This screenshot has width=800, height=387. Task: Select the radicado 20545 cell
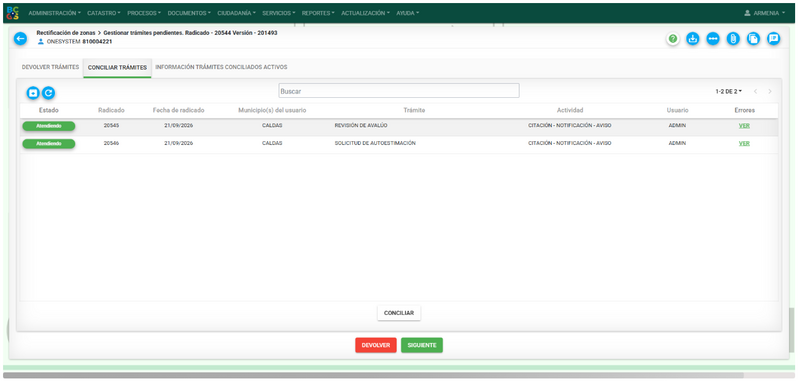(111, 125)
